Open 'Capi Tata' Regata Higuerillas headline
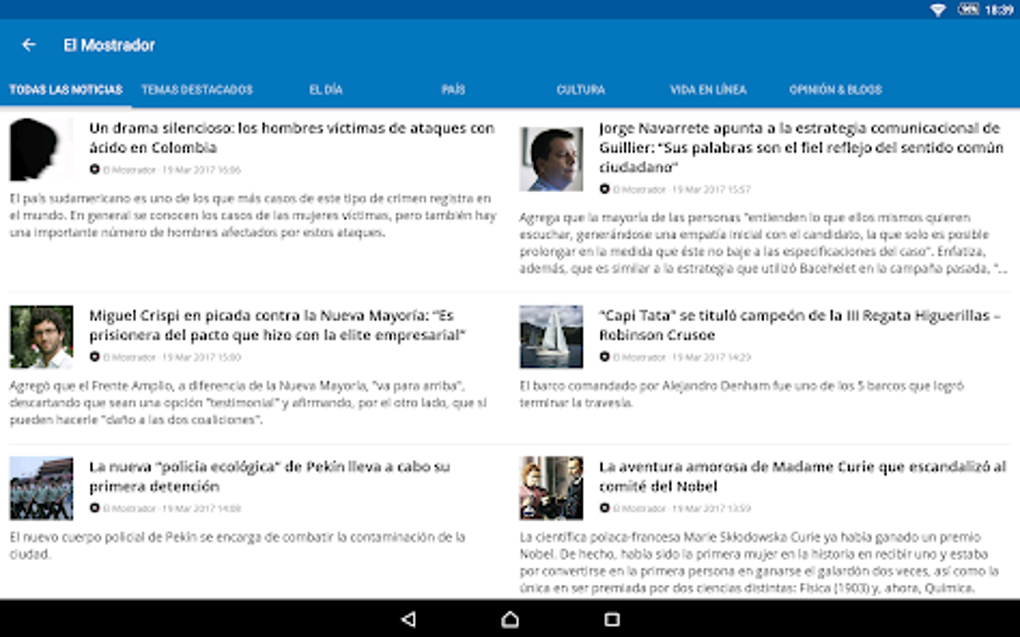The height and width of the screenshot is (637, 1020). point(799,325)
